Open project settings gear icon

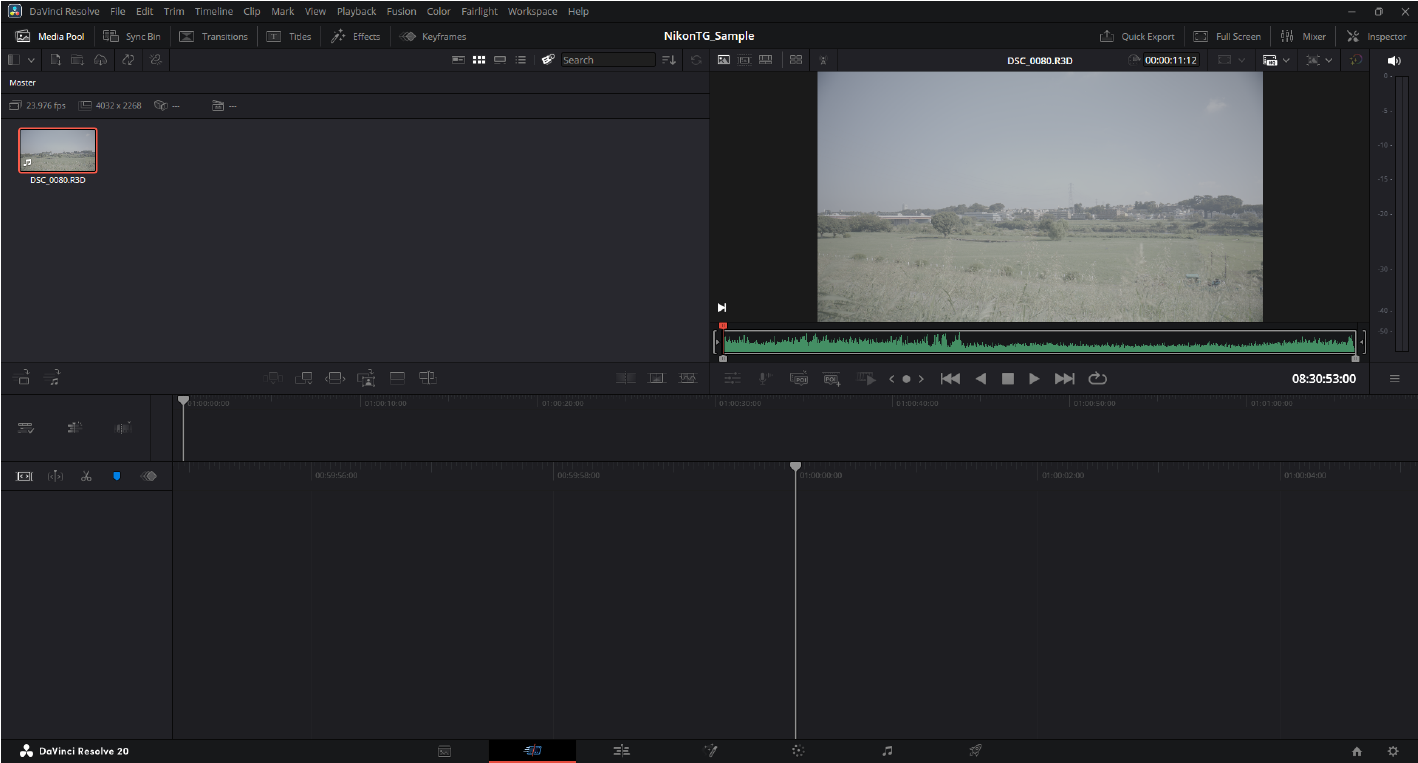coord(1392,751)
